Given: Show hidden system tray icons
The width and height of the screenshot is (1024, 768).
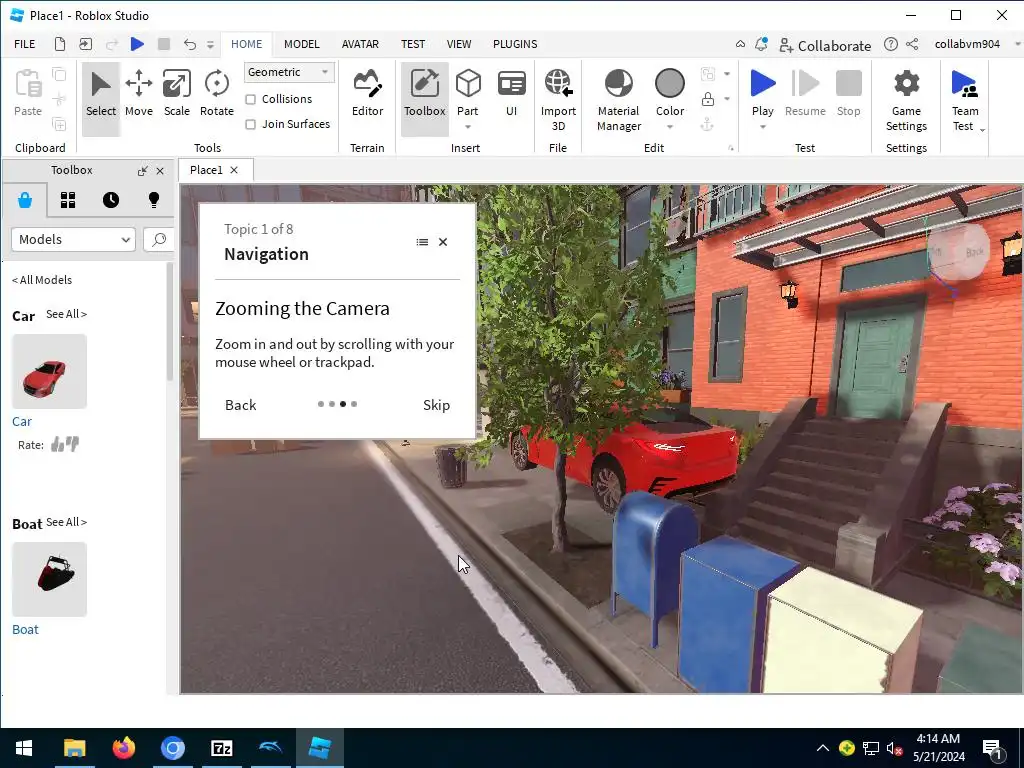Looking at the screenshot, I should pyautogui.click(x=823, y=748).
